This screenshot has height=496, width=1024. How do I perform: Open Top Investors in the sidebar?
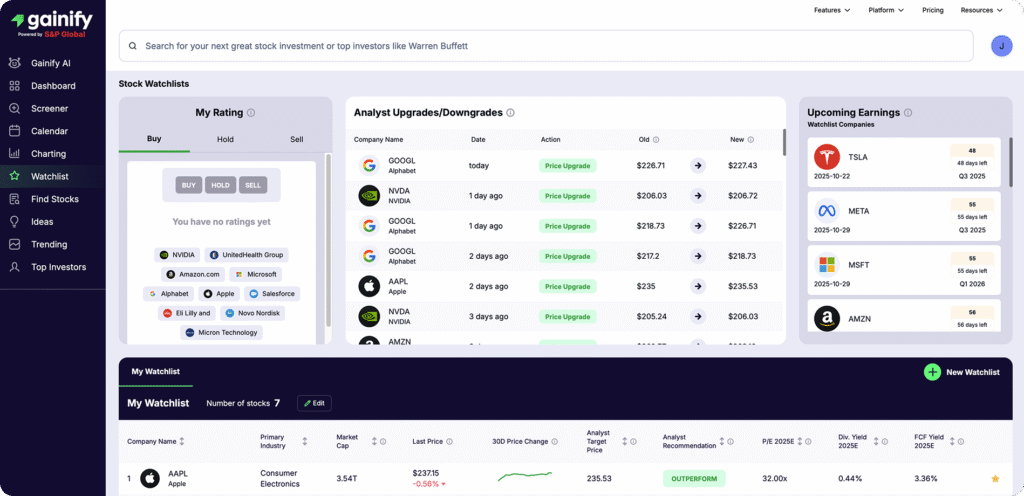58,267
